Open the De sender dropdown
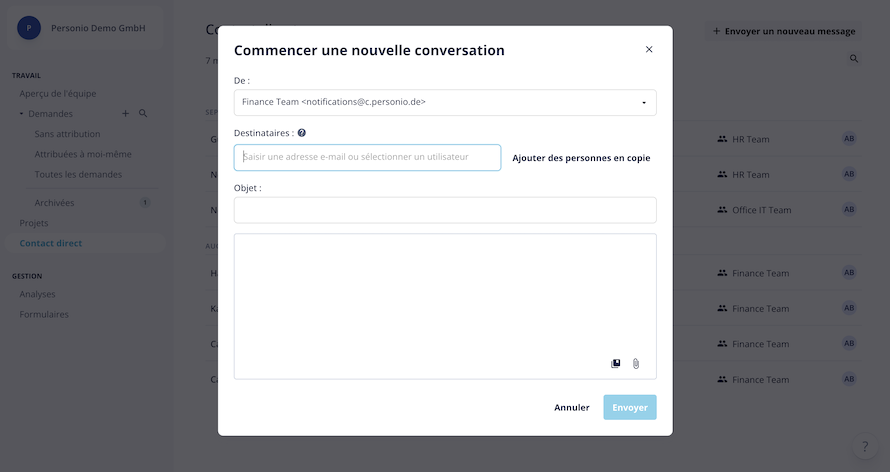The width and height of the screenshot is (890, 472). point(445,103)
